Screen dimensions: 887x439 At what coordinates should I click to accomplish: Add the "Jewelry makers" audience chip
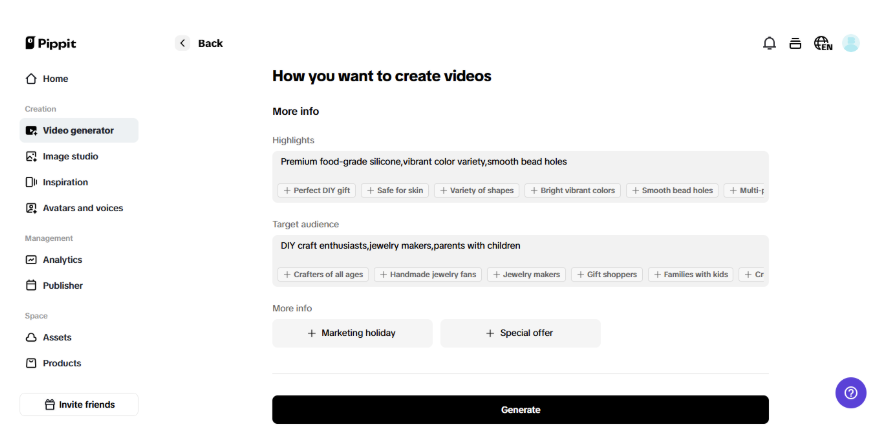click(x=527, y=274)
